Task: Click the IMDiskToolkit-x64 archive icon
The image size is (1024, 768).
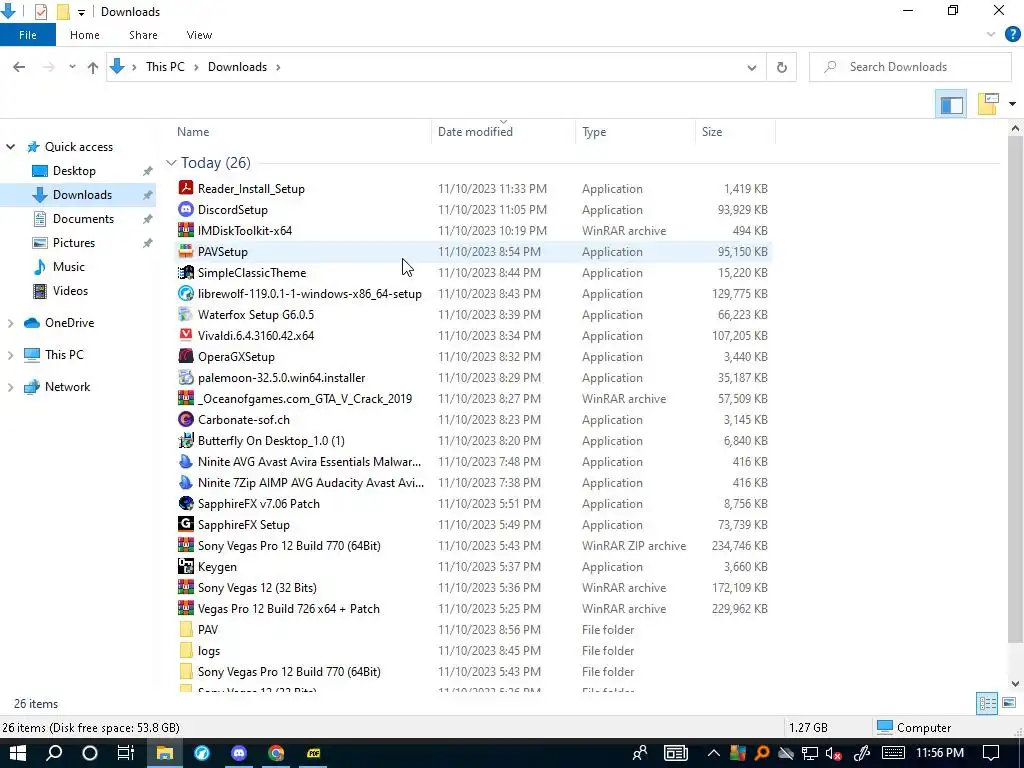Action: pos(186,231)
